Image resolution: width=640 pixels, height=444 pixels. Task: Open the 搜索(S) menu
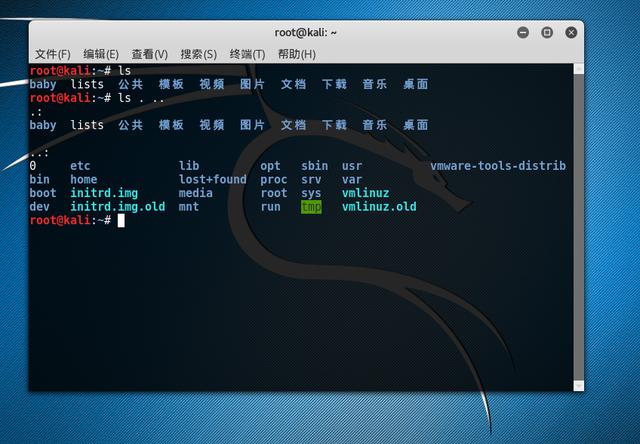[198, 54]
